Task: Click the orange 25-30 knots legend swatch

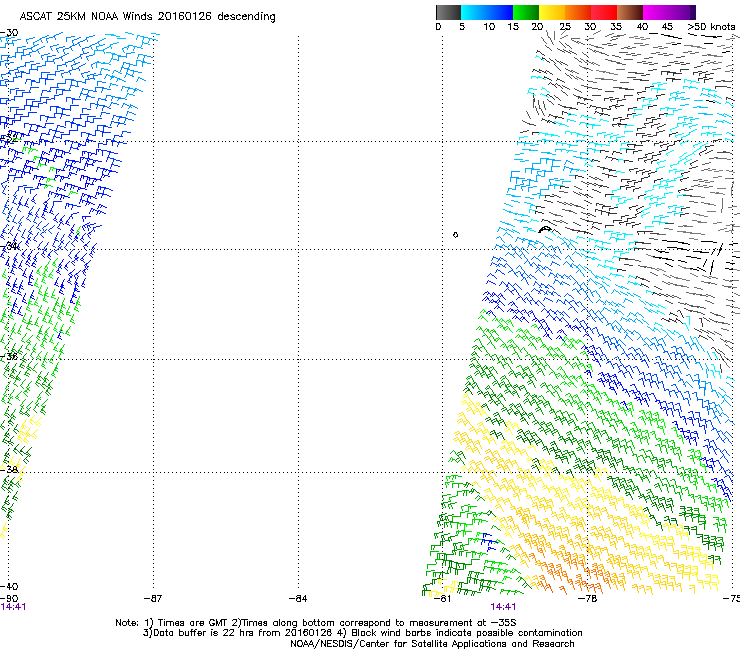Action: [x=578, y=12]
